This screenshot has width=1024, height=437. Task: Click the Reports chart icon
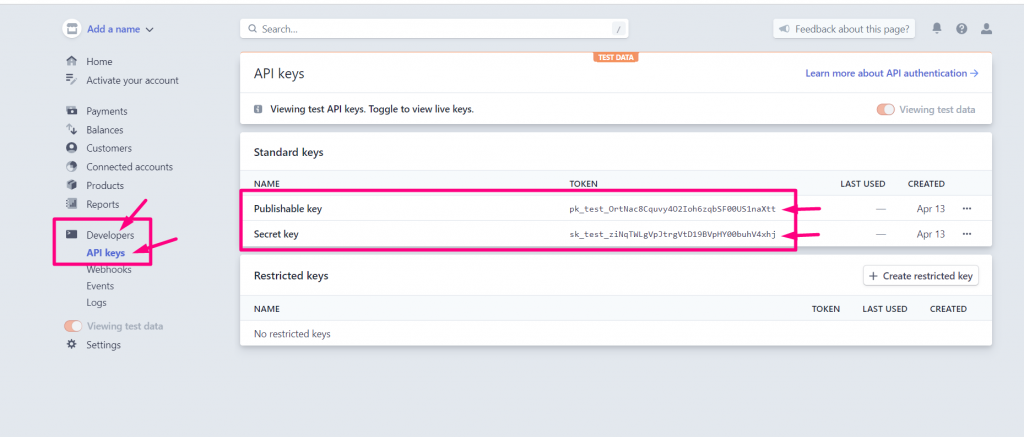[x=72, y=204]
